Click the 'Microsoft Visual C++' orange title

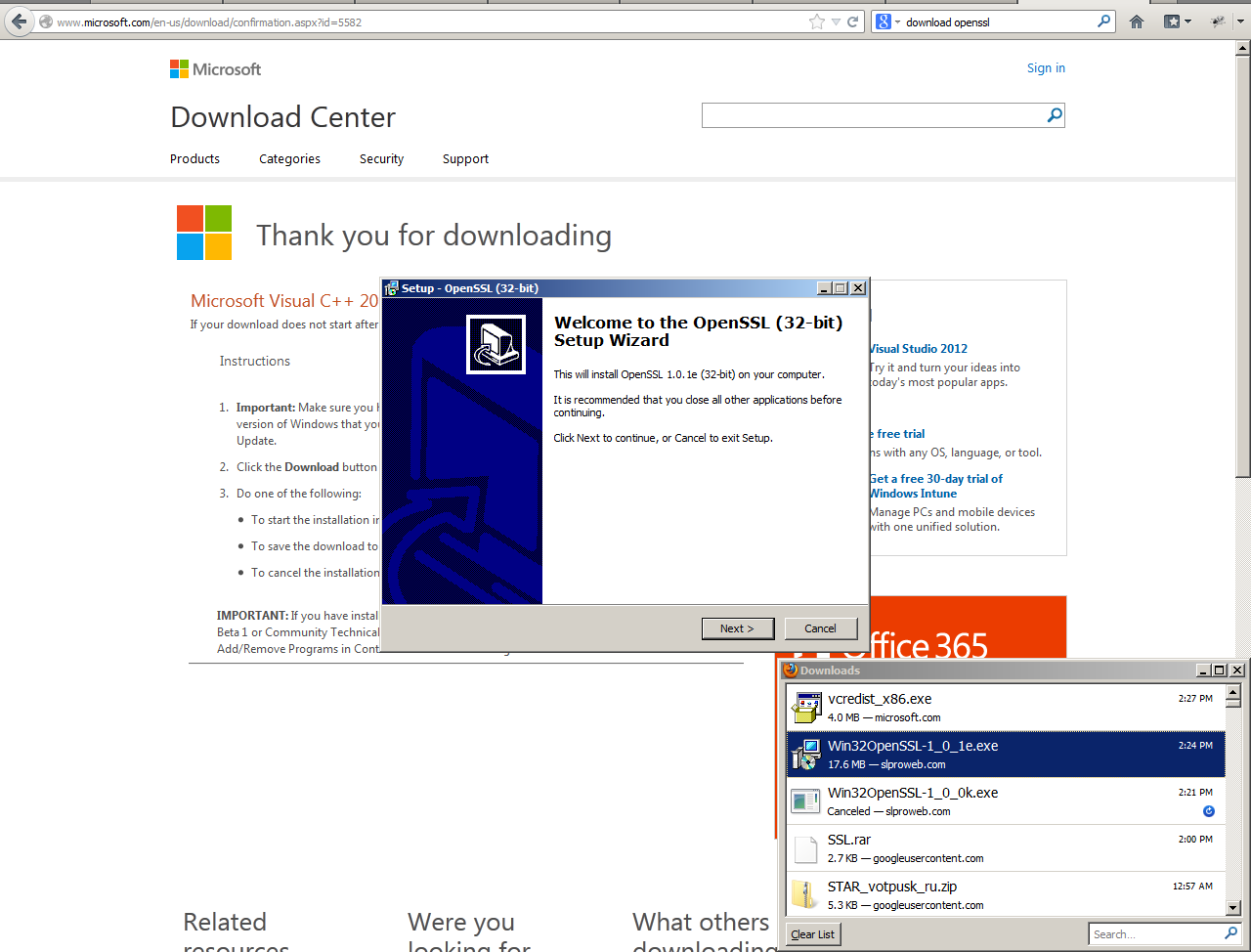point(284,301)
